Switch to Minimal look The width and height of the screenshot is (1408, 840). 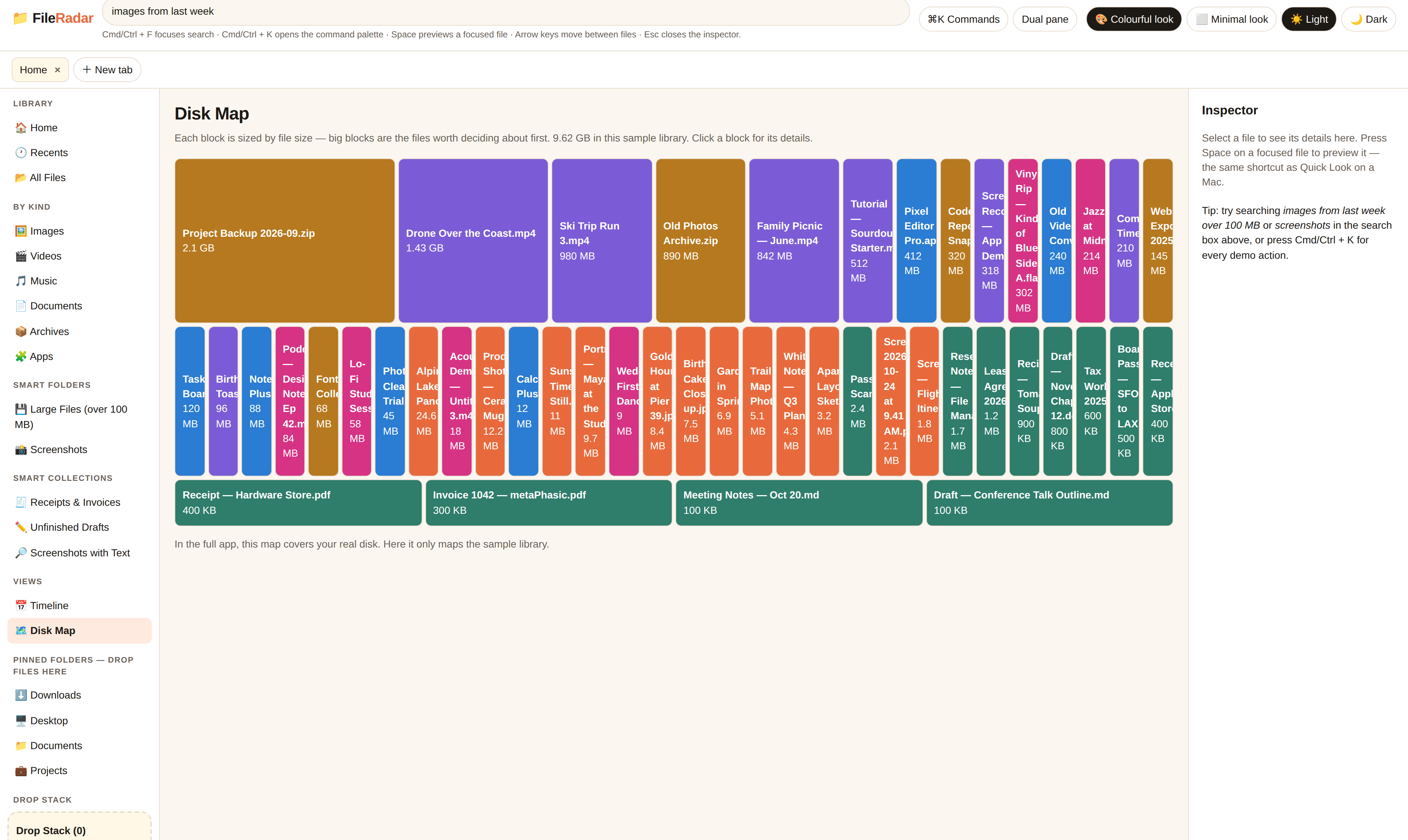click(x=1231, y=19)
